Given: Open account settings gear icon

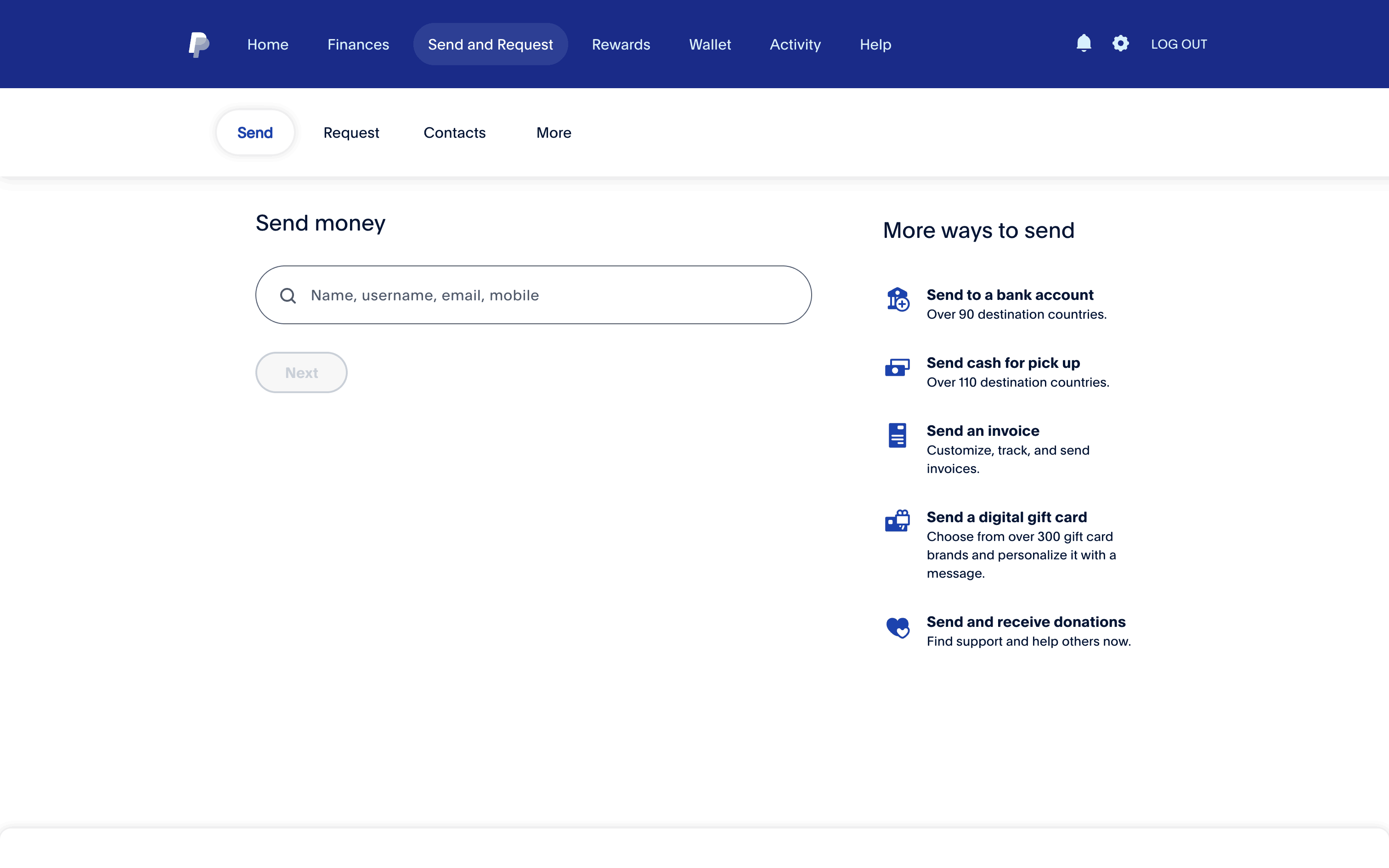Looking at the screenshot, I should point(1120,44).
